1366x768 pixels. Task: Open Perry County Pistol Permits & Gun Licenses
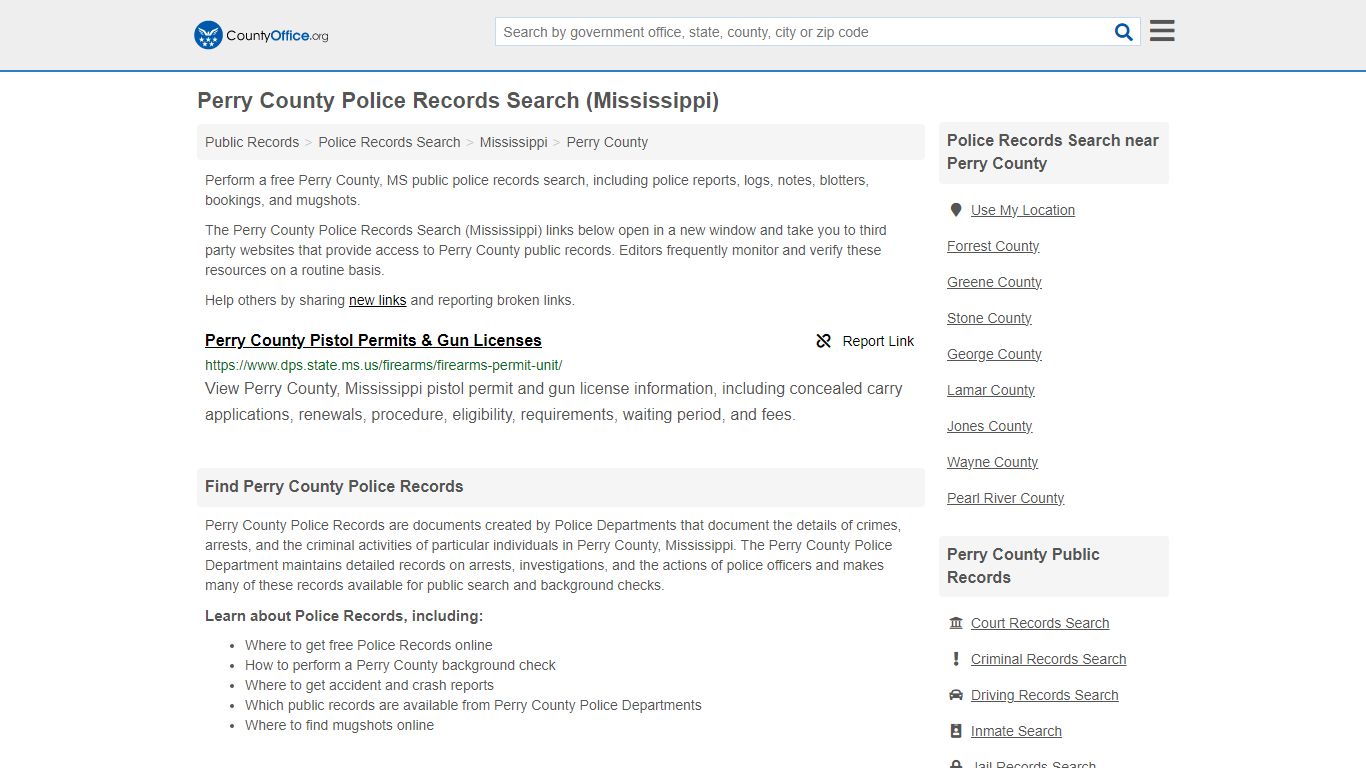point(373,340)
